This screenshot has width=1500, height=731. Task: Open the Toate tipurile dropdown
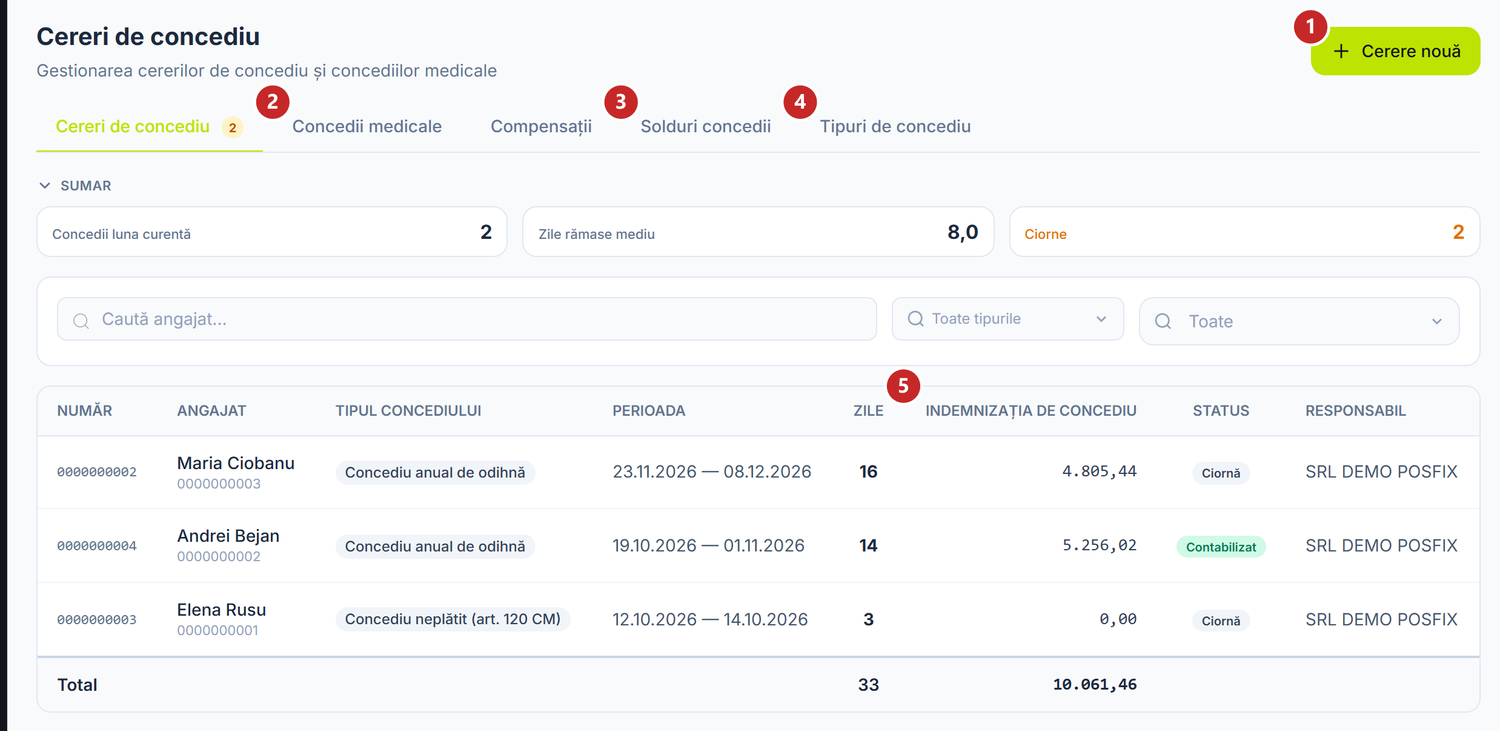click(x=1008, y=319)
